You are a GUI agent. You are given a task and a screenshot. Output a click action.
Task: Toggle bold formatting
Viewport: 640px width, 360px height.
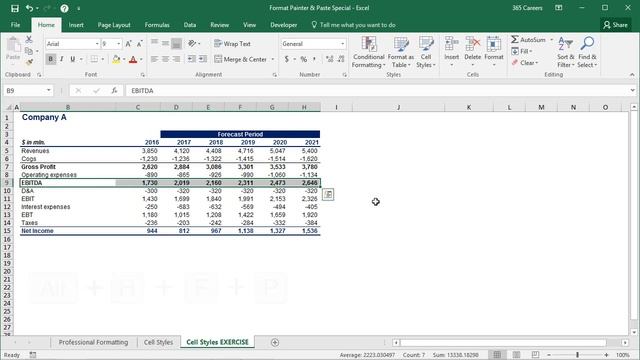(51, 59)
